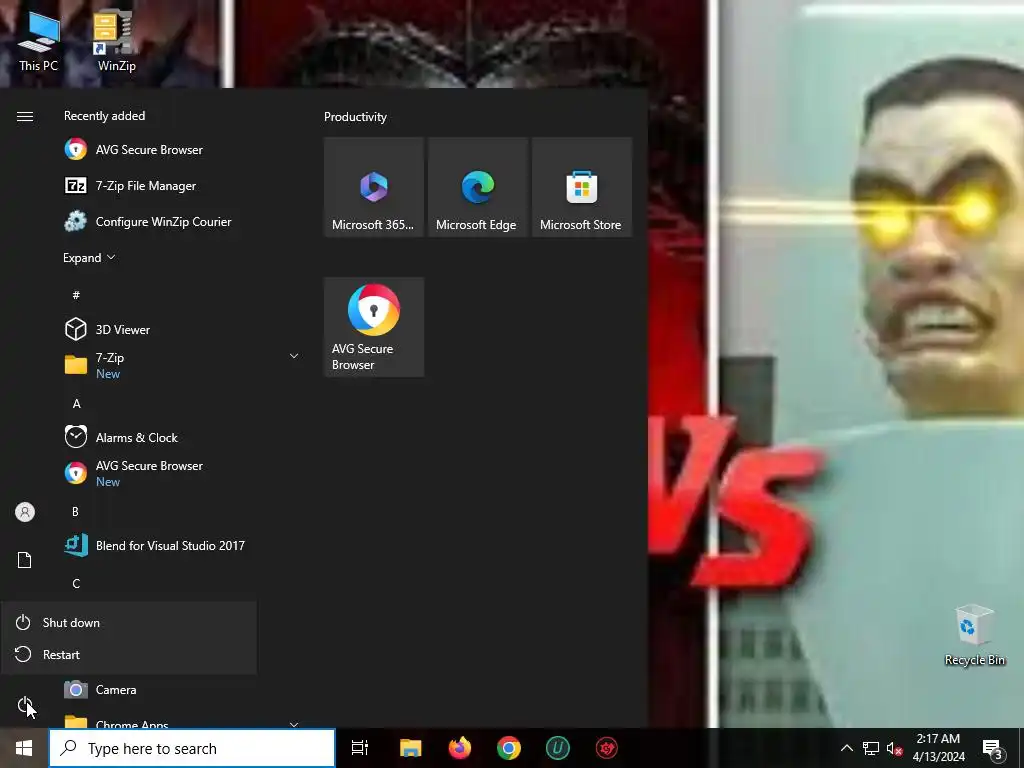The image size is (1024, 768).
Task: Click the Power button in Start
Action: click(25, 705)
